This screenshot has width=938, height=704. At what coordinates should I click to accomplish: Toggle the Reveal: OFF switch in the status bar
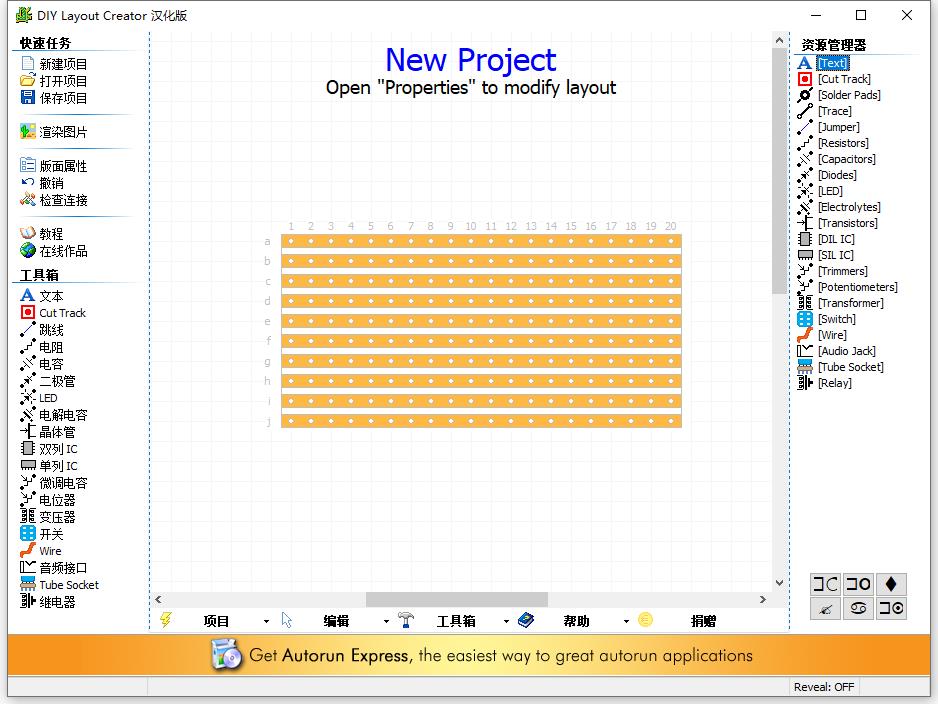click(x=823, y=686)
